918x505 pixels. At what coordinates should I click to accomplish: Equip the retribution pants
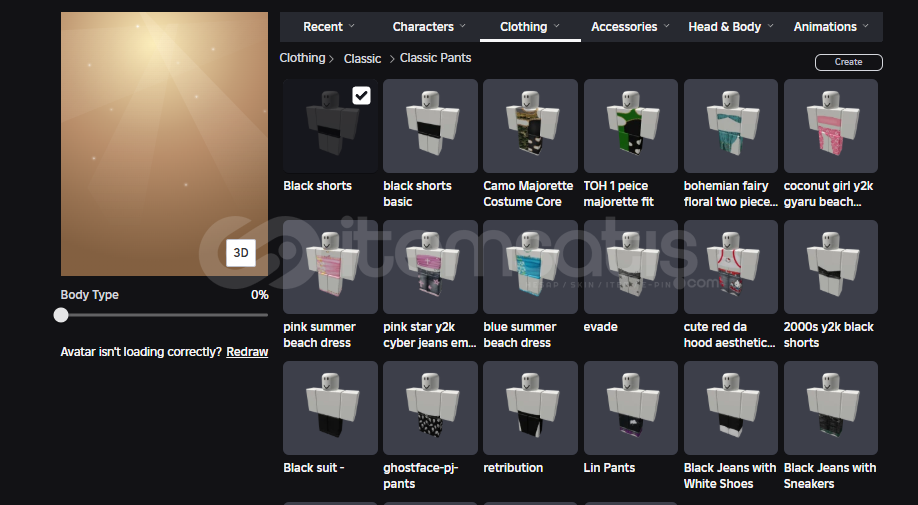530,408
